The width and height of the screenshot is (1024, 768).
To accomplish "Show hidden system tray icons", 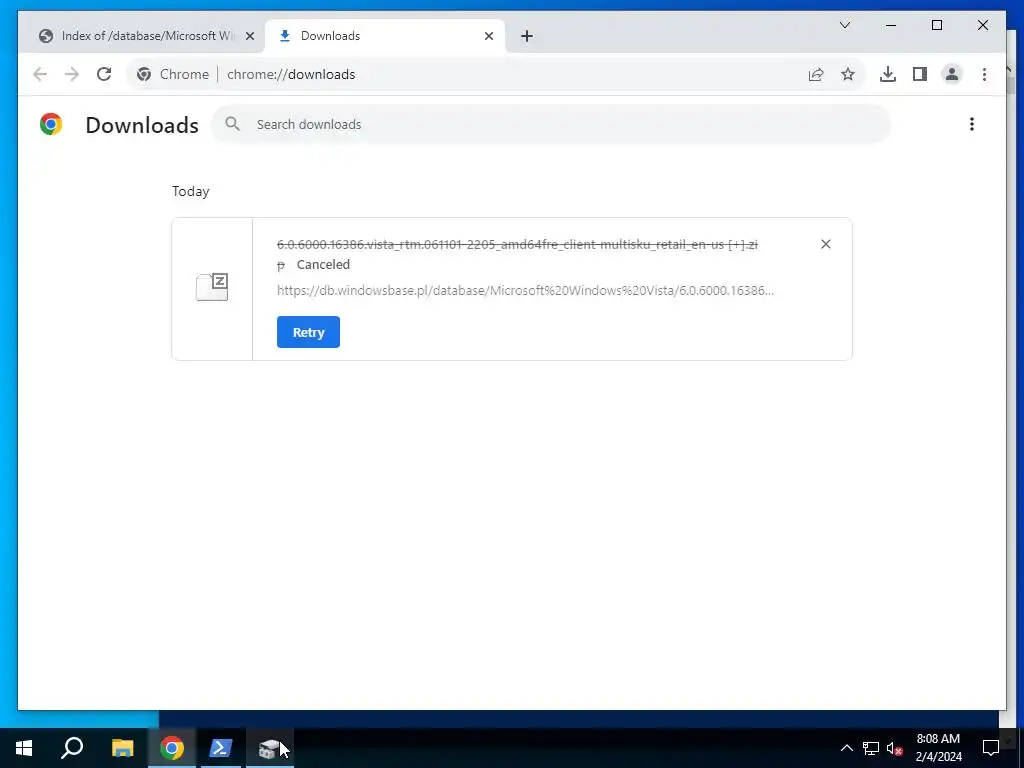I will point(846,748).
